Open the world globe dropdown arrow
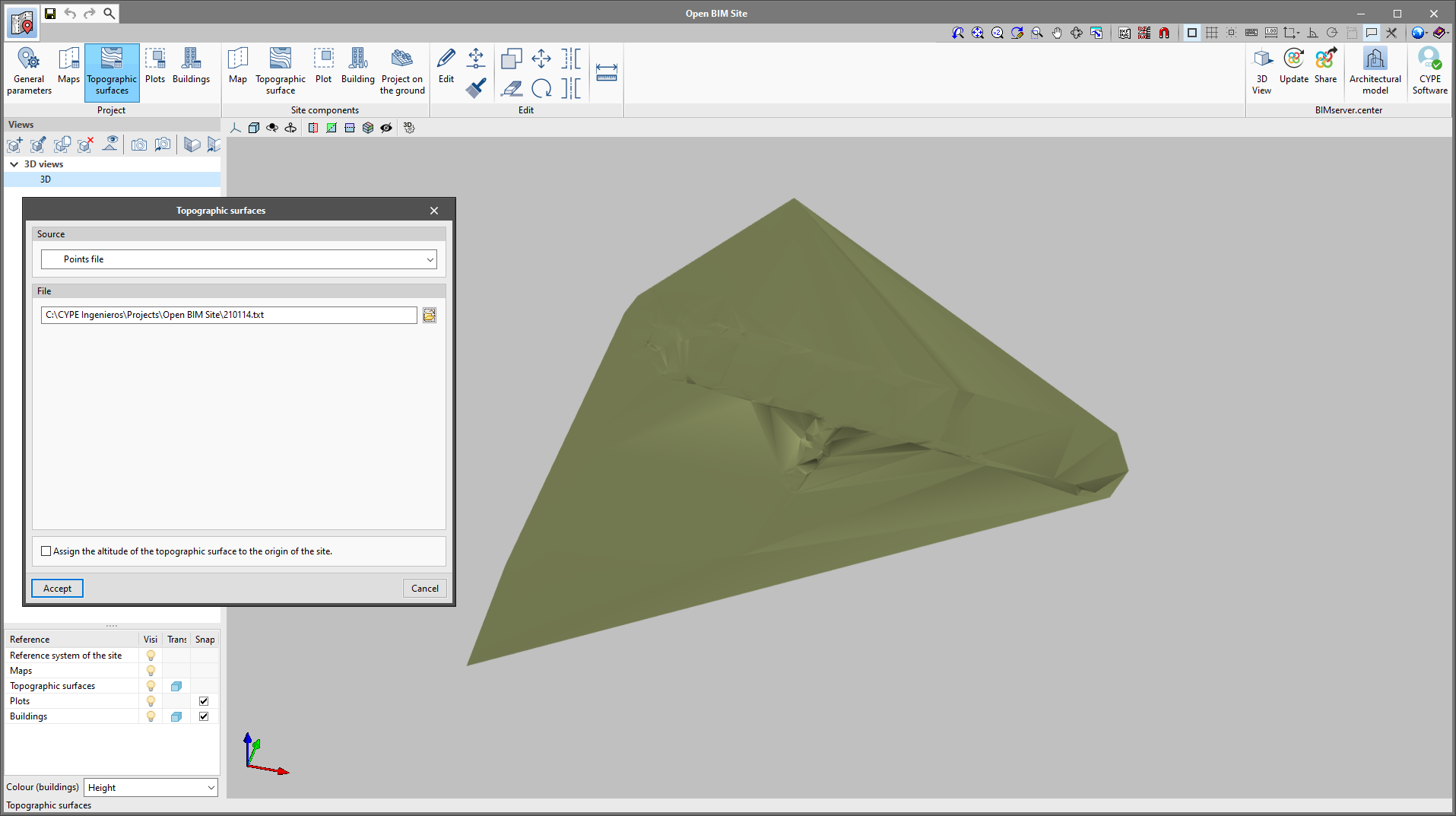The image size is (1456, 816). tap(1426, 33)
